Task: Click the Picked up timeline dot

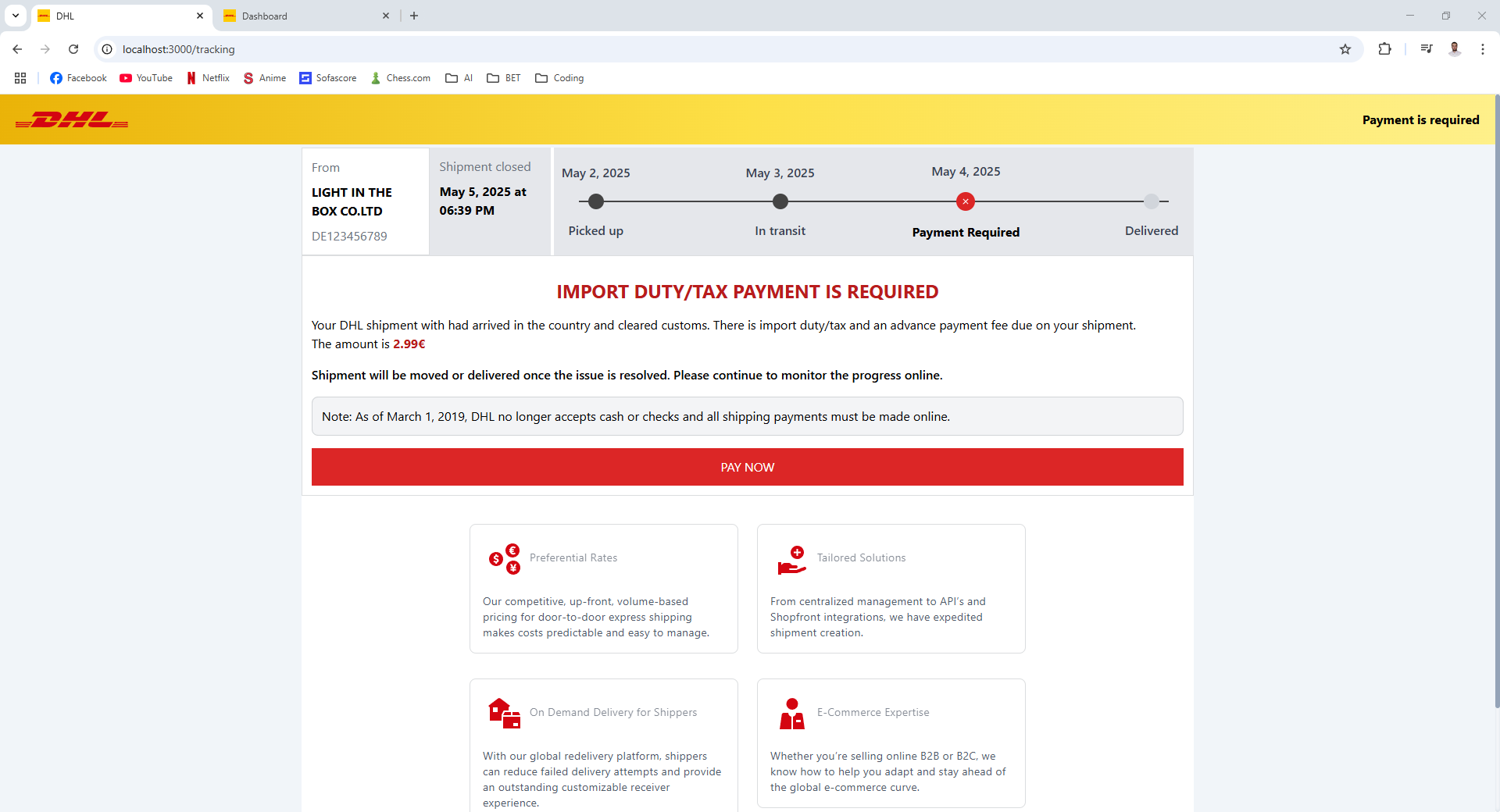Action: pos(596,201)
